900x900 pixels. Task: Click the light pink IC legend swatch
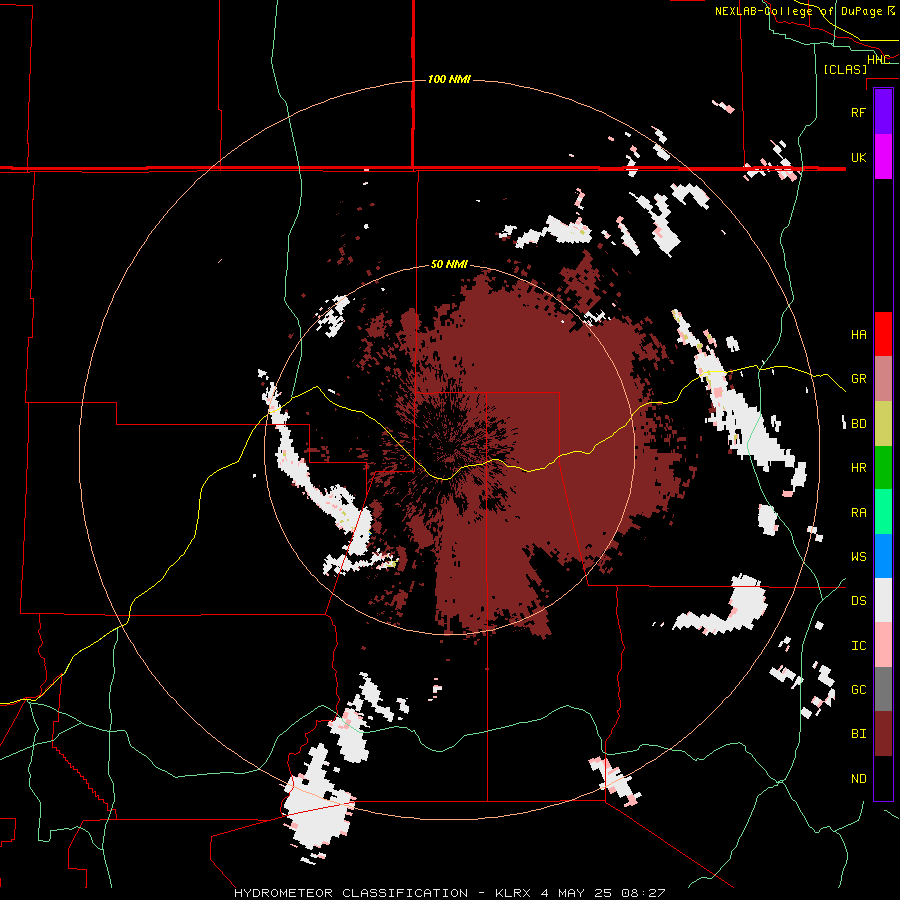tap(883, 645)
